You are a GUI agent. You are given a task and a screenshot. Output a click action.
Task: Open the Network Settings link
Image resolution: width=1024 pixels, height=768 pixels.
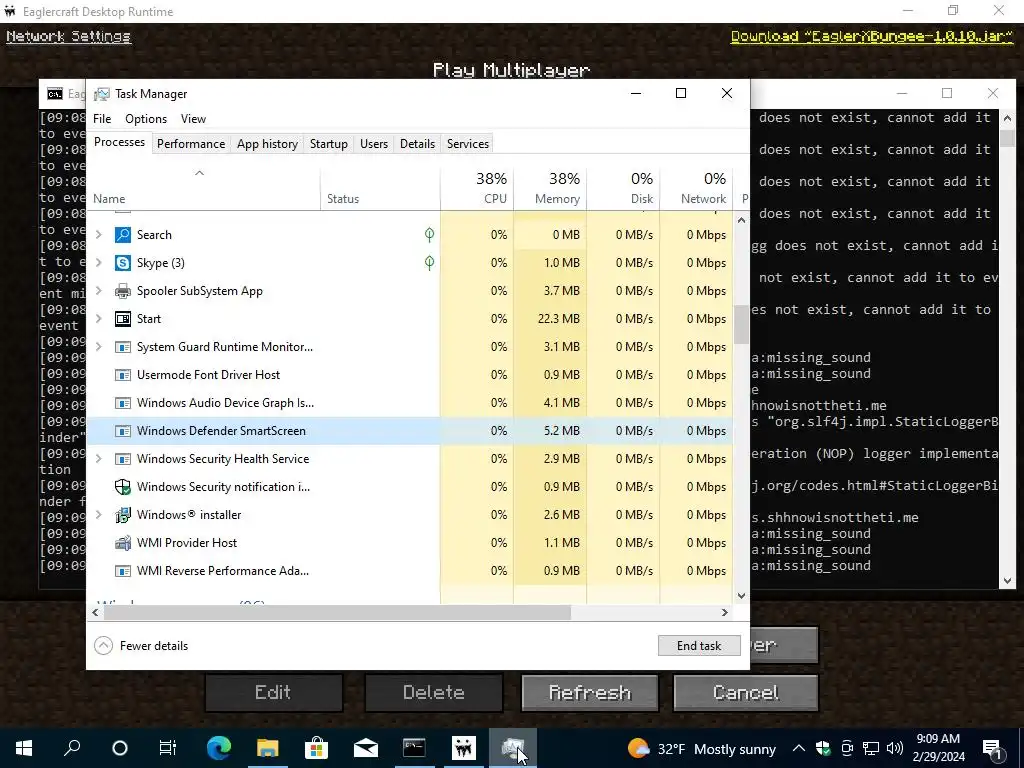[x=69, y=37]
